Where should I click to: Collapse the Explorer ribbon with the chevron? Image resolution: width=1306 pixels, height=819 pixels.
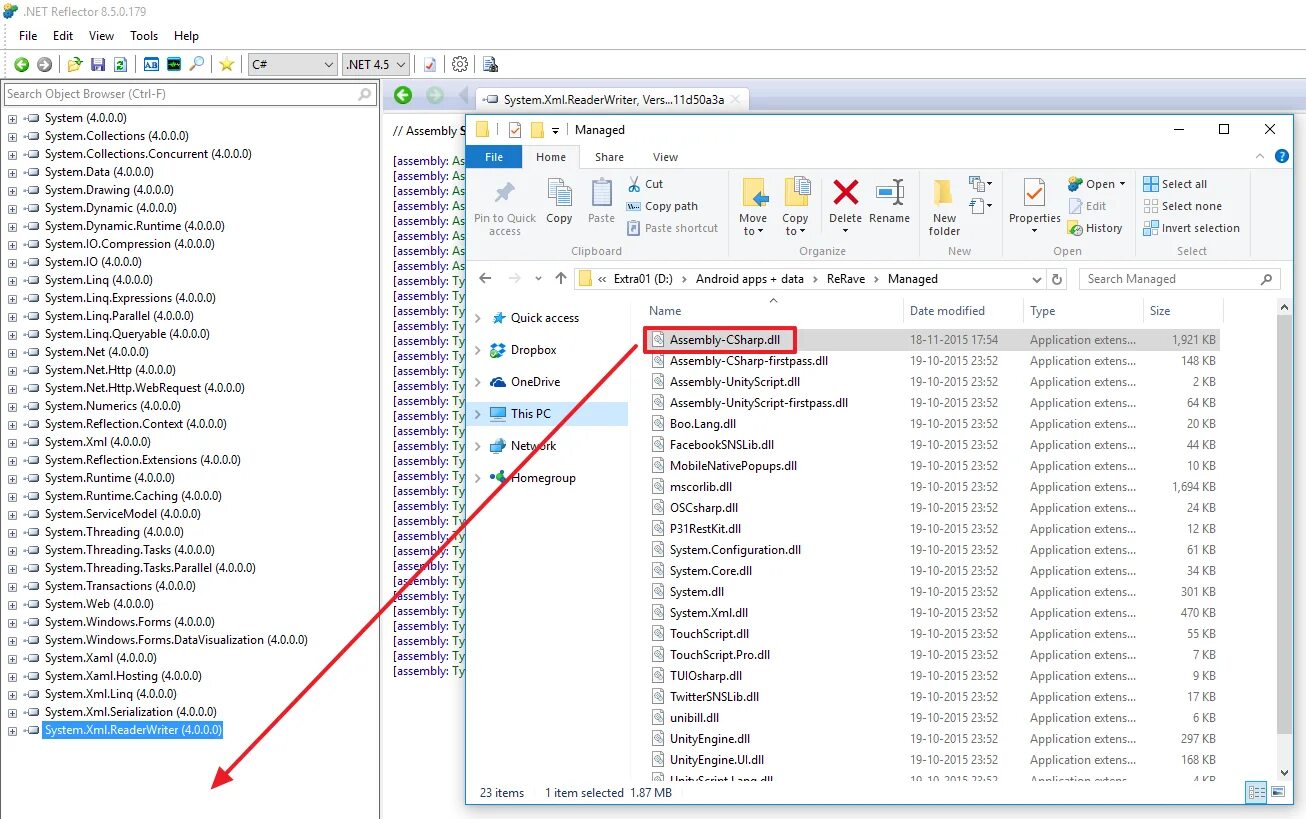(1260, 156)
